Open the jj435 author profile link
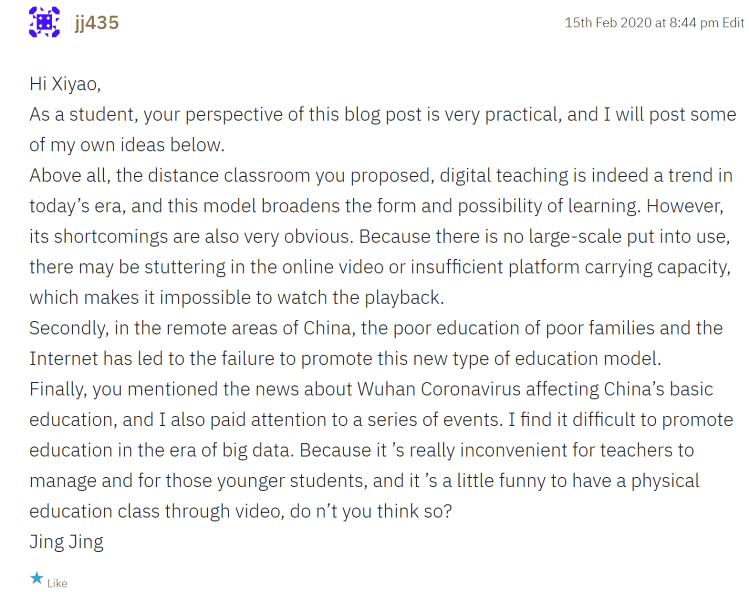 (96, 22)
